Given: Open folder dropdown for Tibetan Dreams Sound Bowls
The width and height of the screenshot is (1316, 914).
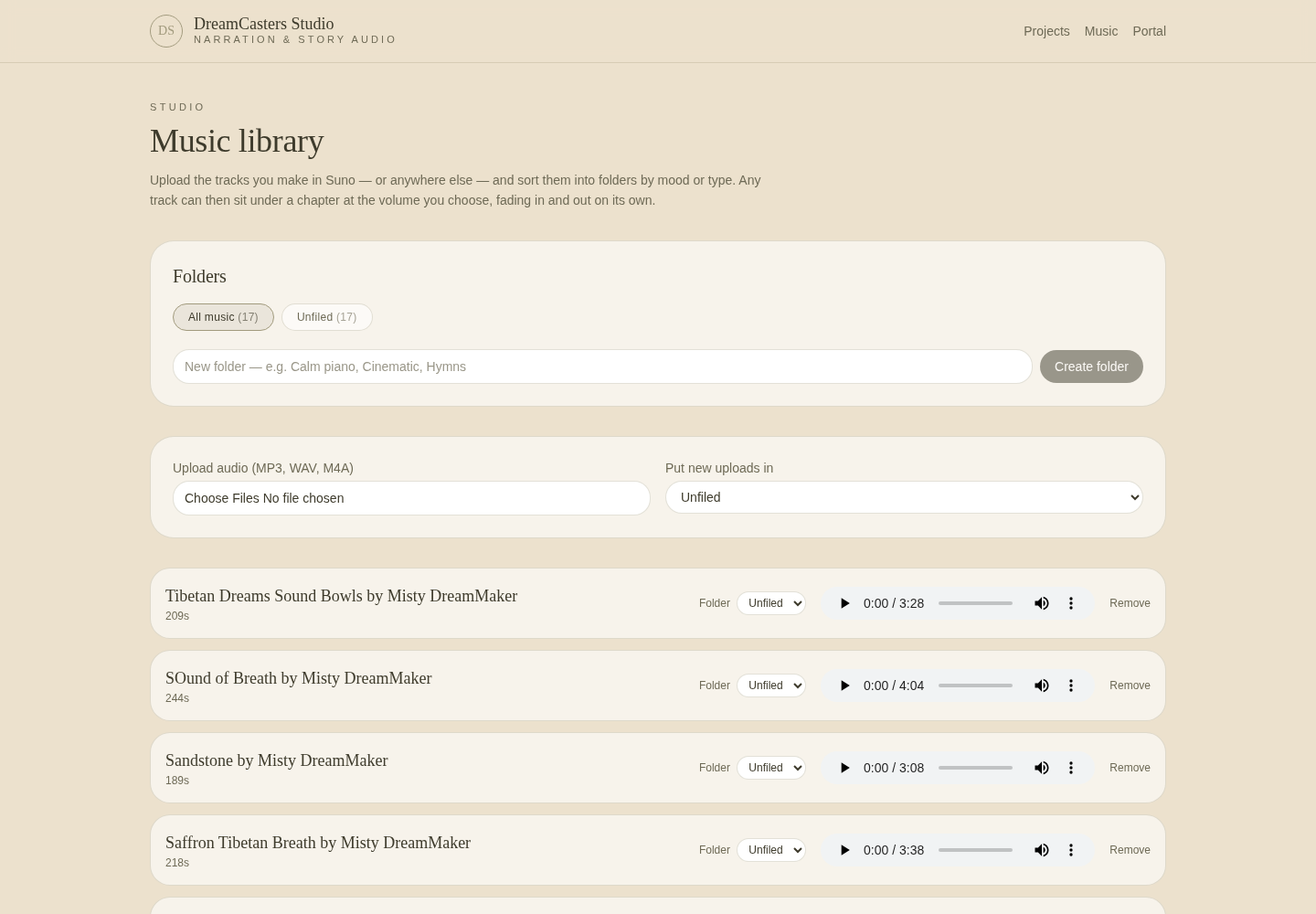Looking at the screenshot, I should pos(771,603).
